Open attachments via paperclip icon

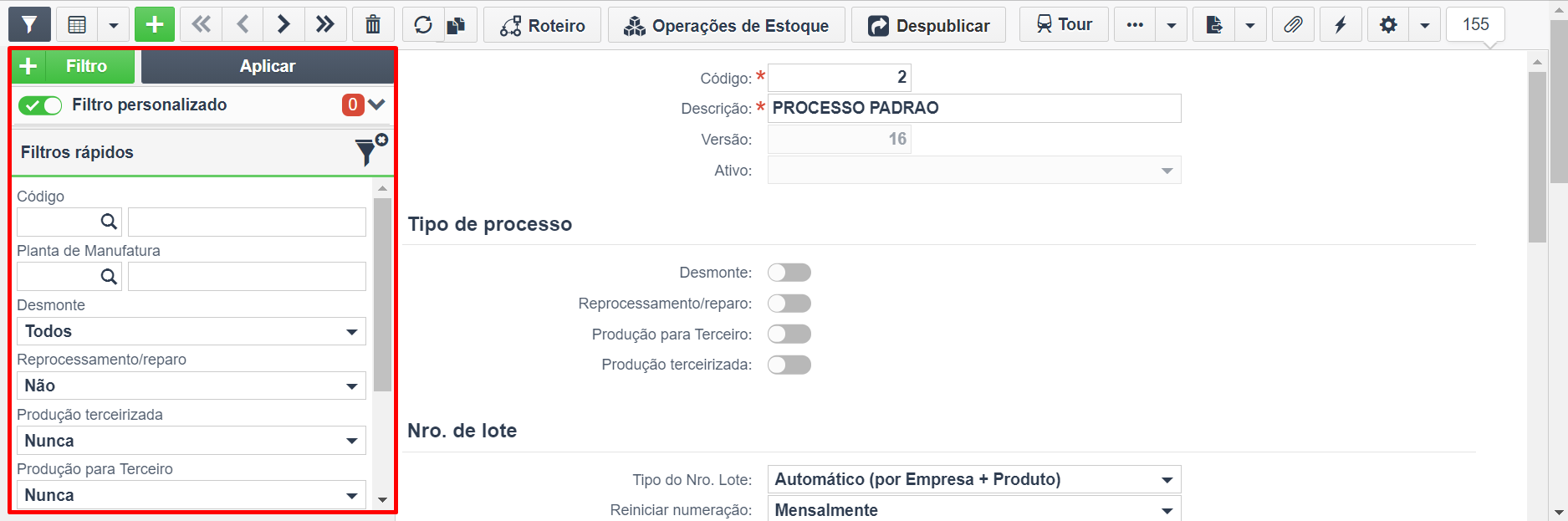point(1293,25)
